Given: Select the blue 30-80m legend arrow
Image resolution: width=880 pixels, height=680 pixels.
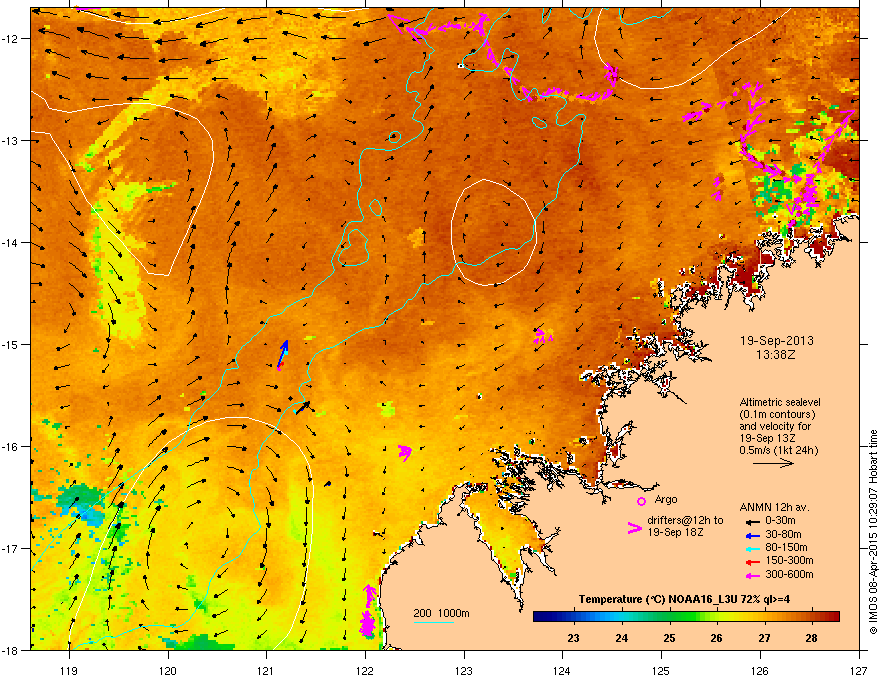Looking at the screenshot, I should 753,535.
